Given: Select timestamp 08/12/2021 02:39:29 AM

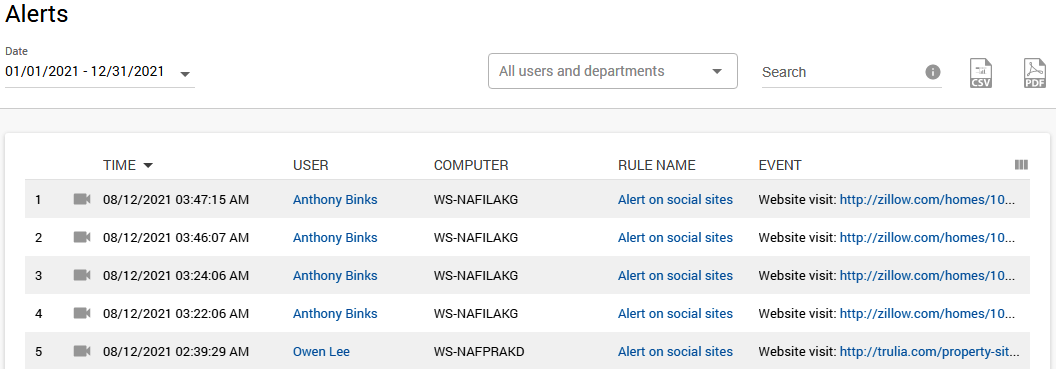Looking at the screenshot, I should (x=176, y=351).
